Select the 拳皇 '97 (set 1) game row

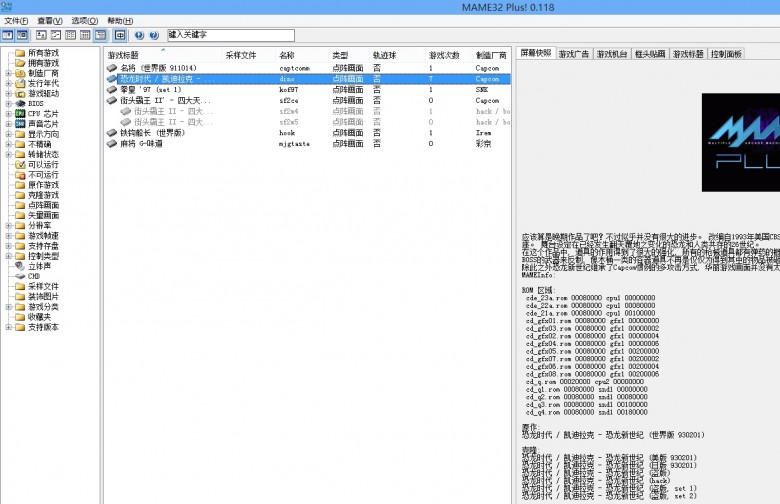pyautogui.click(x=308, y=90)
